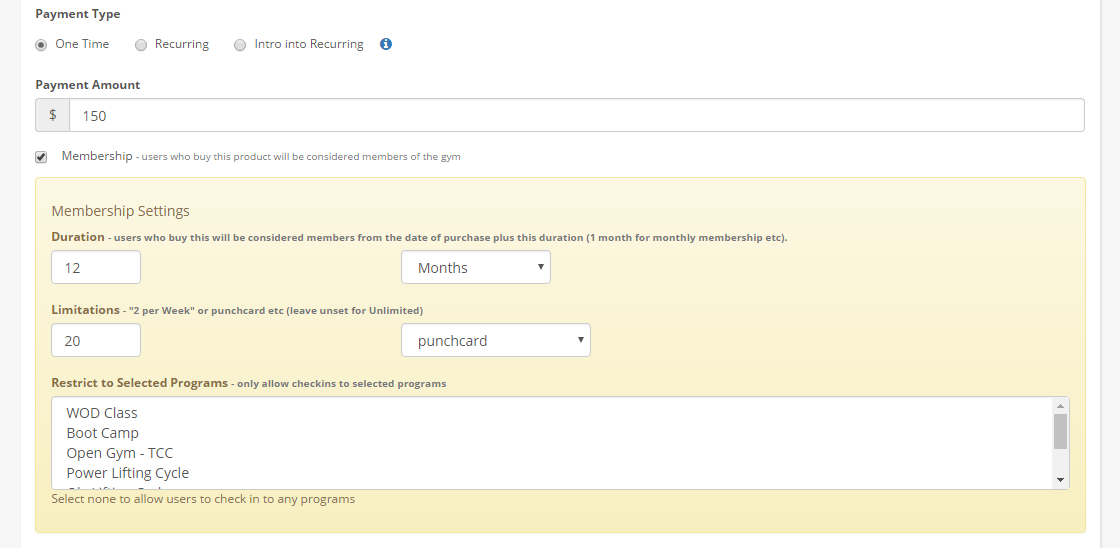Click the blue info icon beside Intro into Recurring

(x=386, y=44)
